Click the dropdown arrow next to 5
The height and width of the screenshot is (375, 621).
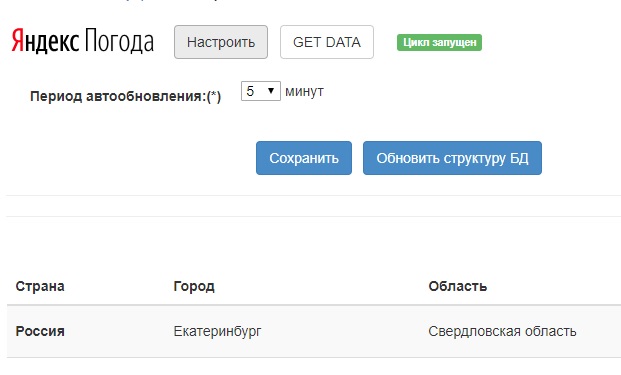point(271,91)
